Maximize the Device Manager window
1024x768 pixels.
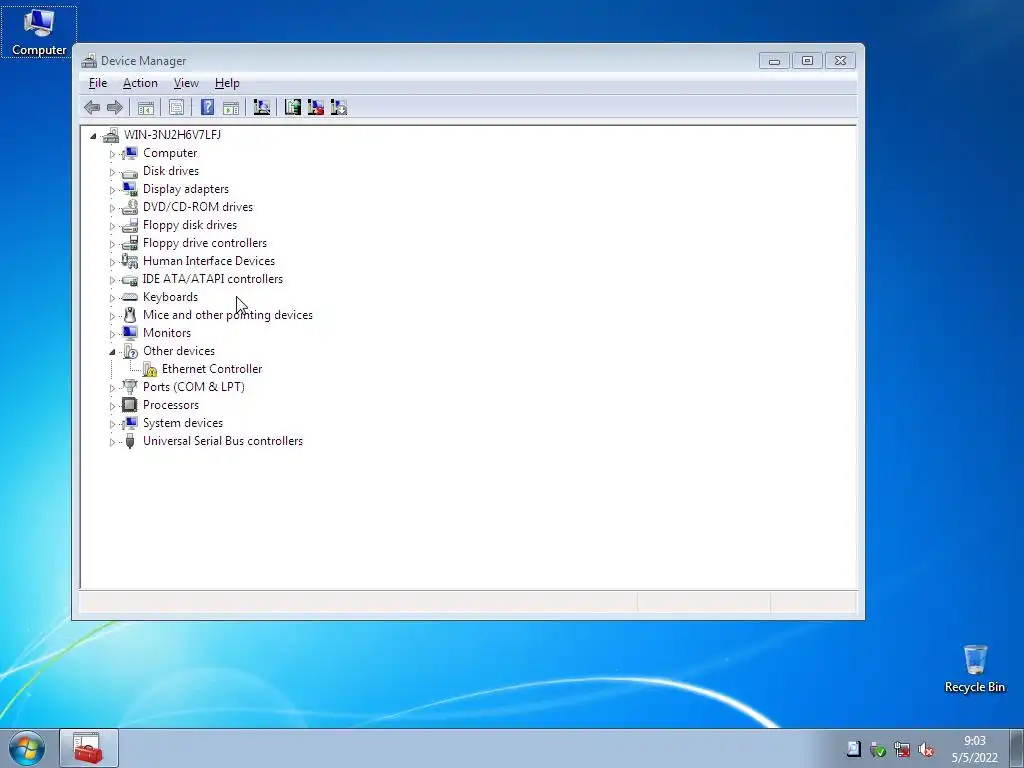pyautogui.click(x=807, y=61)
